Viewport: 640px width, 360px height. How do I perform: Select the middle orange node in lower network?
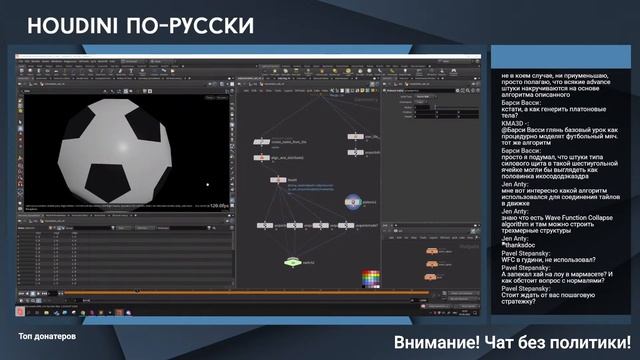tap(432, 264)
